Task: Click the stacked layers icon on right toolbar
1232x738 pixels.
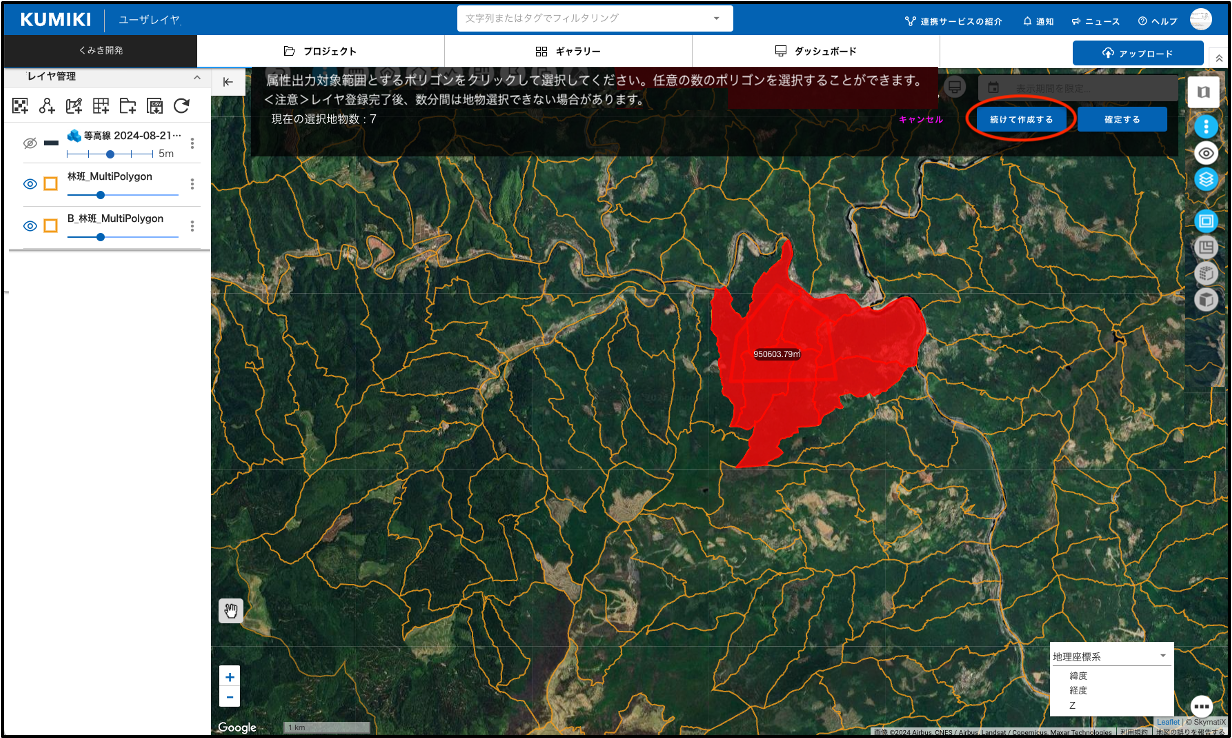Action: point(1206,179)
